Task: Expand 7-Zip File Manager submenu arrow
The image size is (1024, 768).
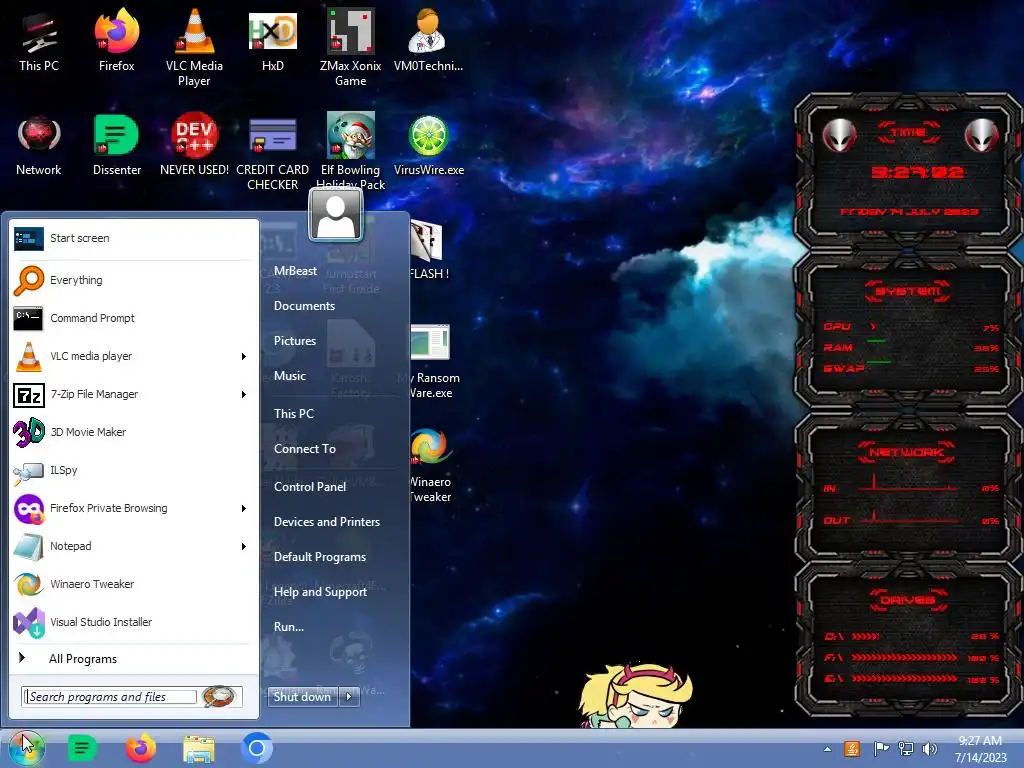Action: (x=244, y=394)
